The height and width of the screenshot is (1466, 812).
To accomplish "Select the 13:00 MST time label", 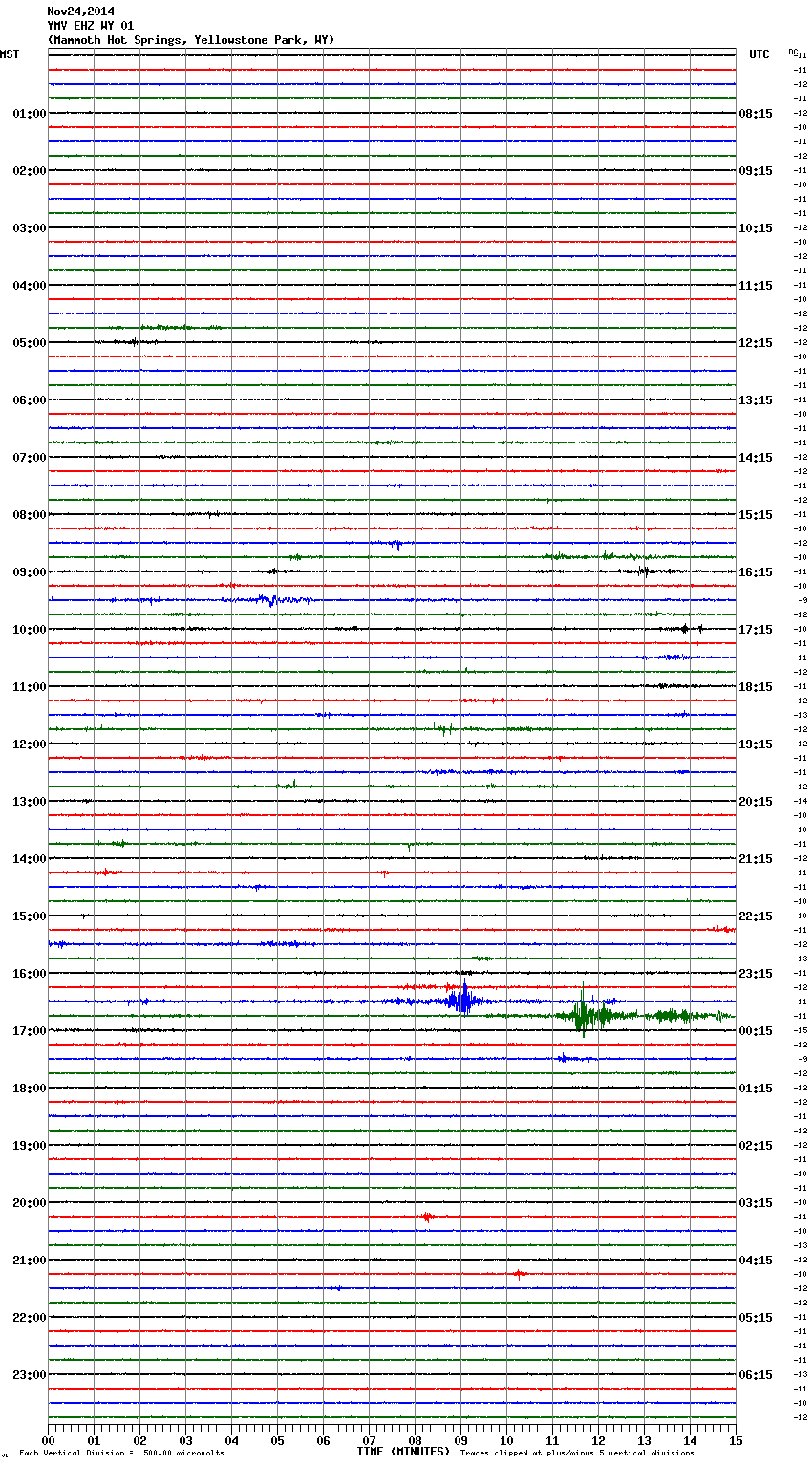I will pyautogui.click(x=29, y=802).
